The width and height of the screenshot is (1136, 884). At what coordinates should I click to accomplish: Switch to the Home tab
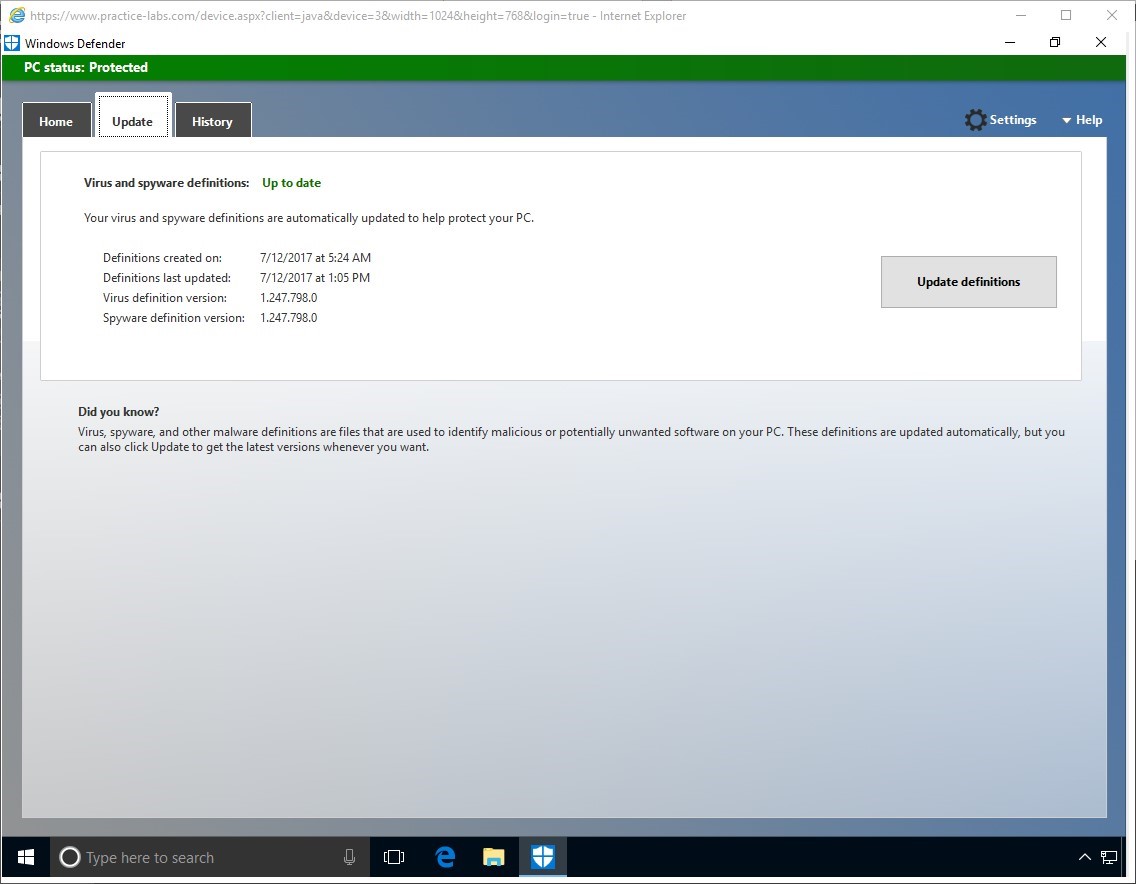pyautogui.click(x=56, y=121)
